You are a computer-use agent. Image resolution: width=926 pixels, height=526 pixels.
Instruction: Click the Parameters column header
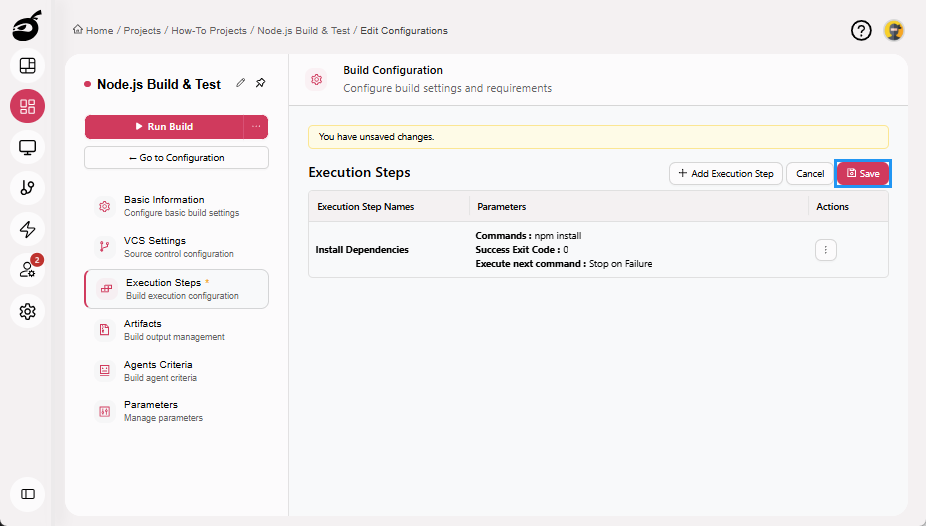[x=501, y=207]
